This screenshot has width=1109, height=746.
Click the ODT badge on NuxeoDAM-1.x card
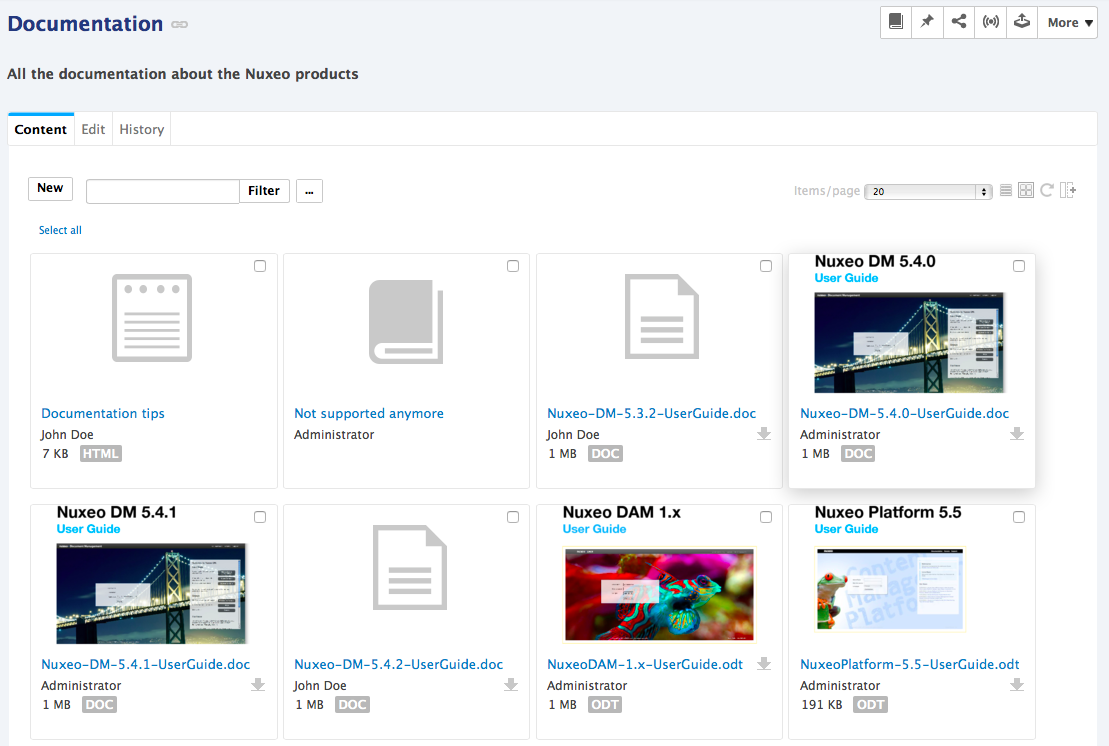point(605,704)
